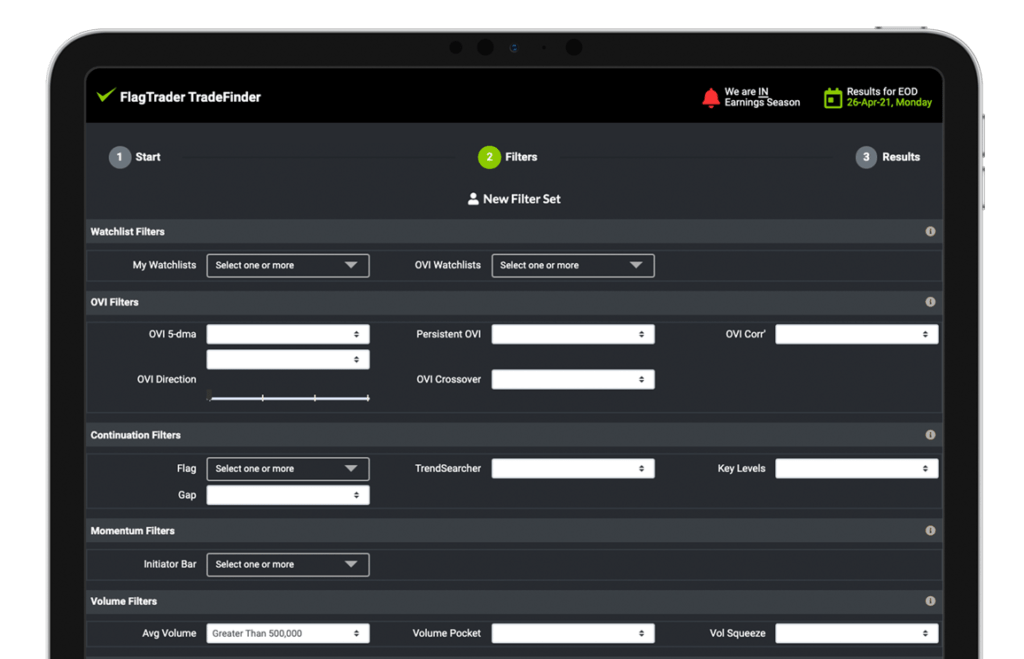
Task: Open Watchlist Filters info icon
Action: pyautogui.click(x=930, y=232)
